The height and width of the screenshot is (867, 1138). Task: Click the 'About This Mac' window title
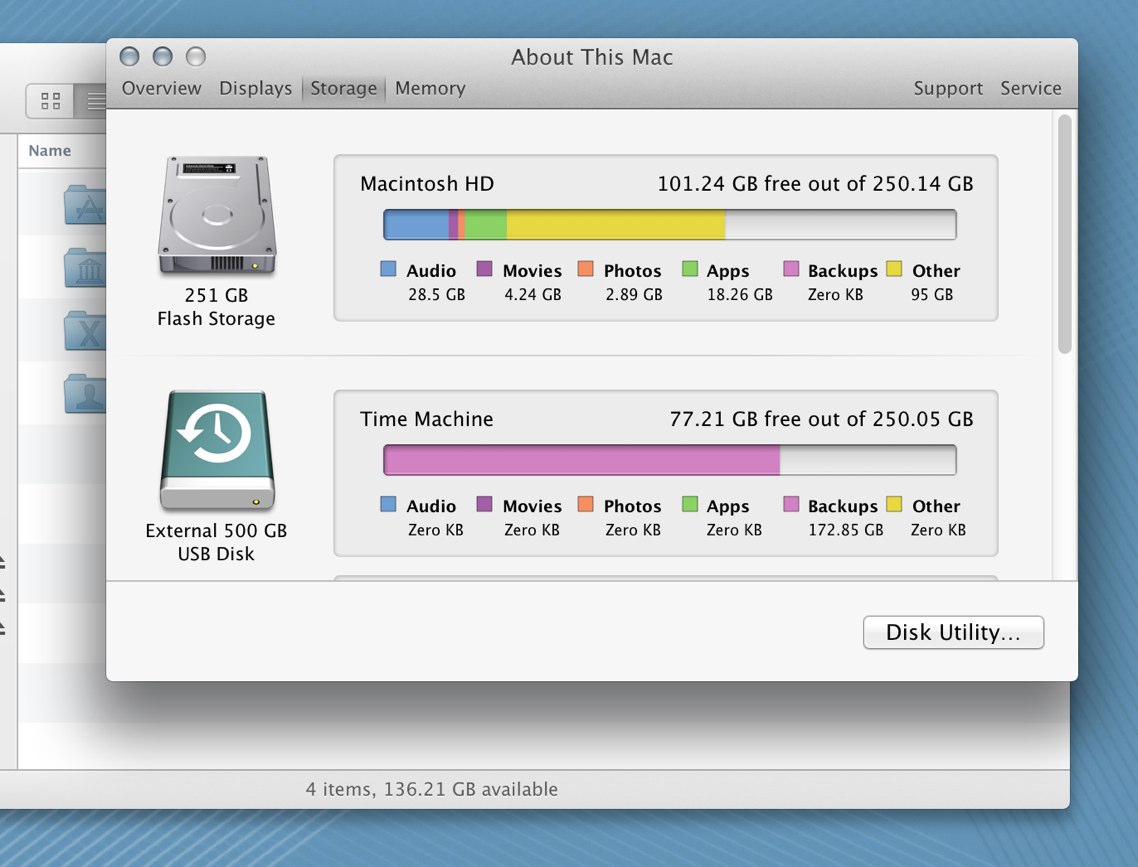[x=591, y=57]
